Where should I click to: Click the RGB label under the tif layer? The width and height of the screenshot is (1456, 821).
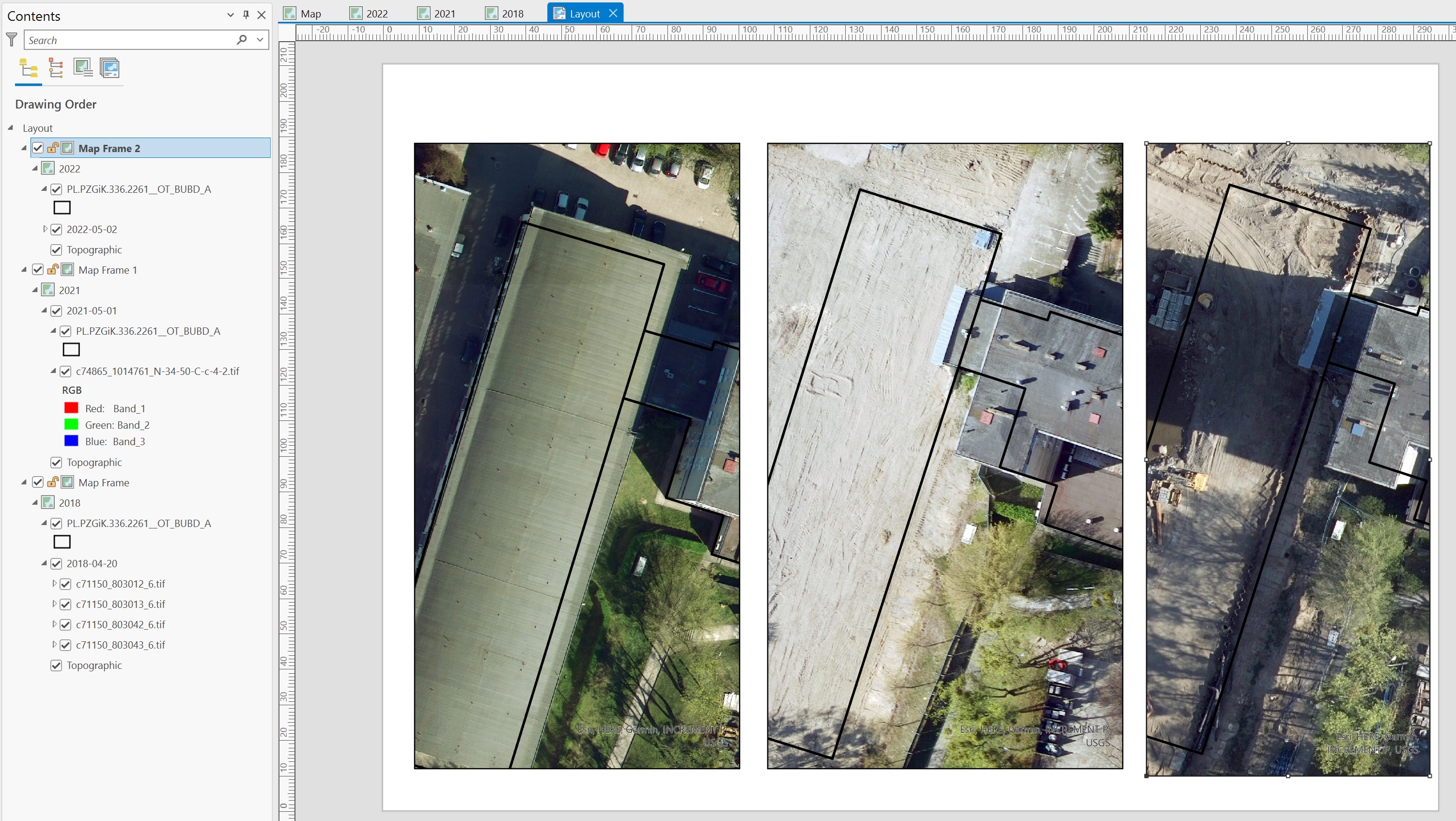click(x=72, y=390)
